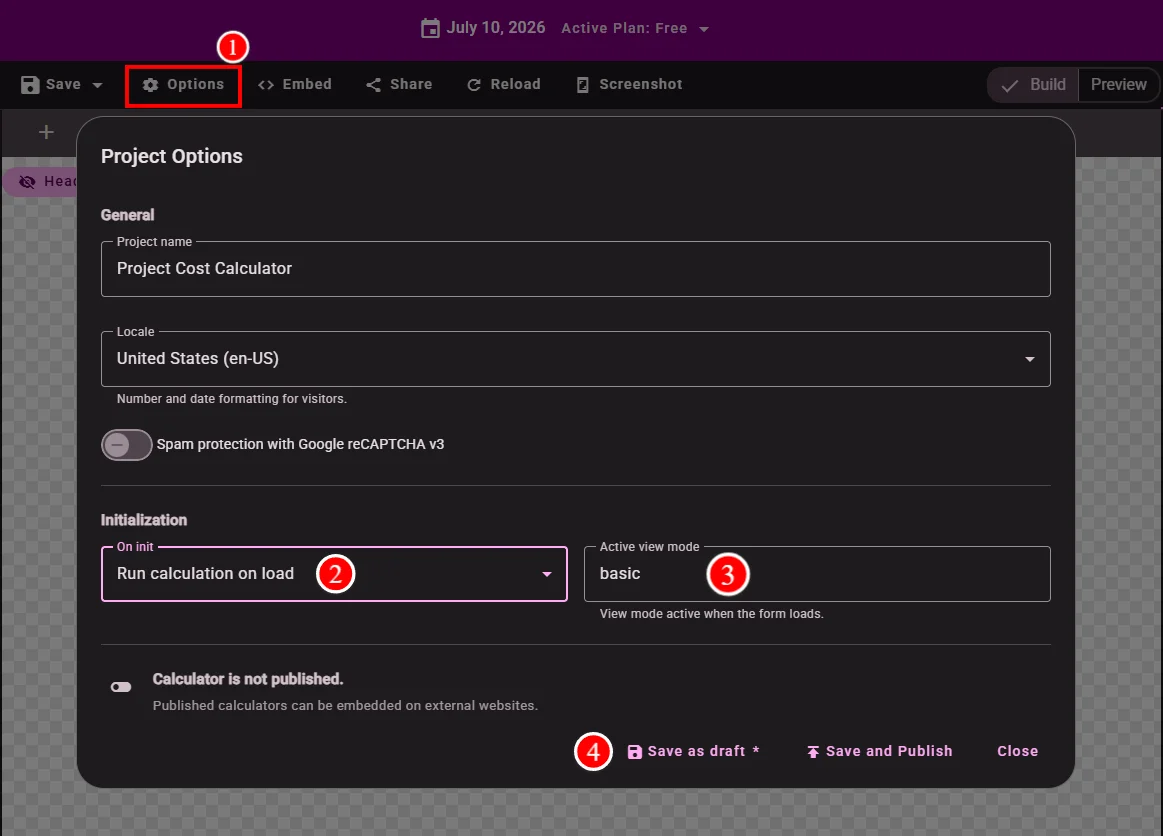Click the calendar icon beside July 10, 2026
This screenshot has height=836, width=1163.
click(430, 29)
